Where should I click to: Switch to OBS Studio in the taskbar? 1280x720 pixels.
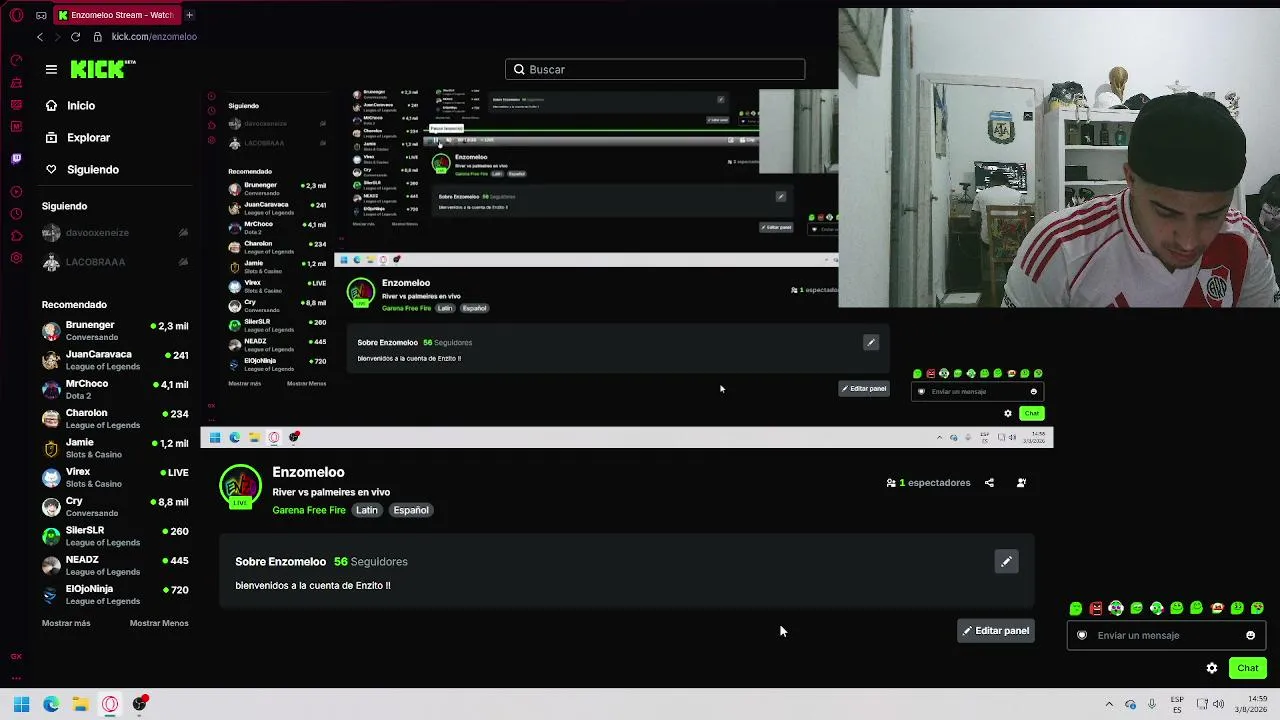[139, 704]
